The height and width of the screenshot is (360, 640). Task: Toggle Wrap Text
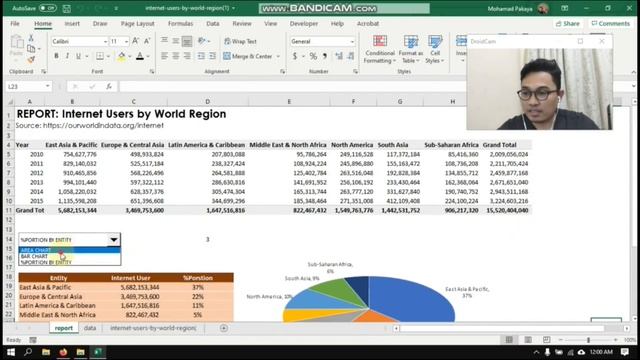pos(240,41)
